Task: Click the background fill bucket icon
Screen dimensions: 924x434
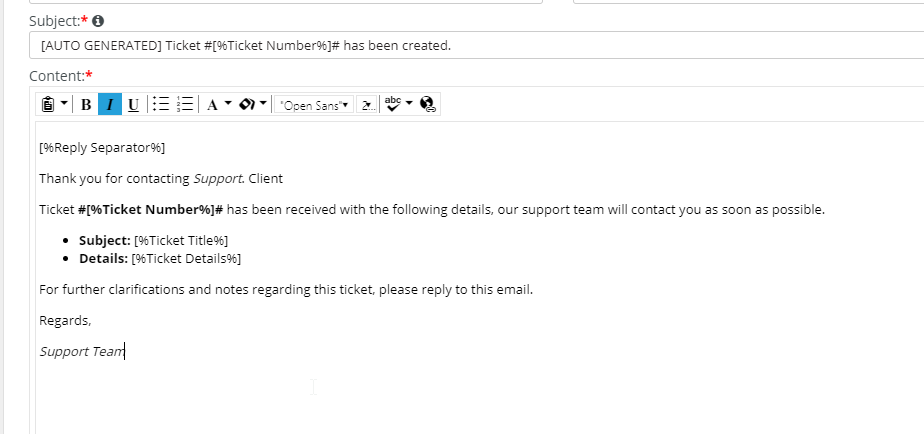Action: click(x=246, y=104)
